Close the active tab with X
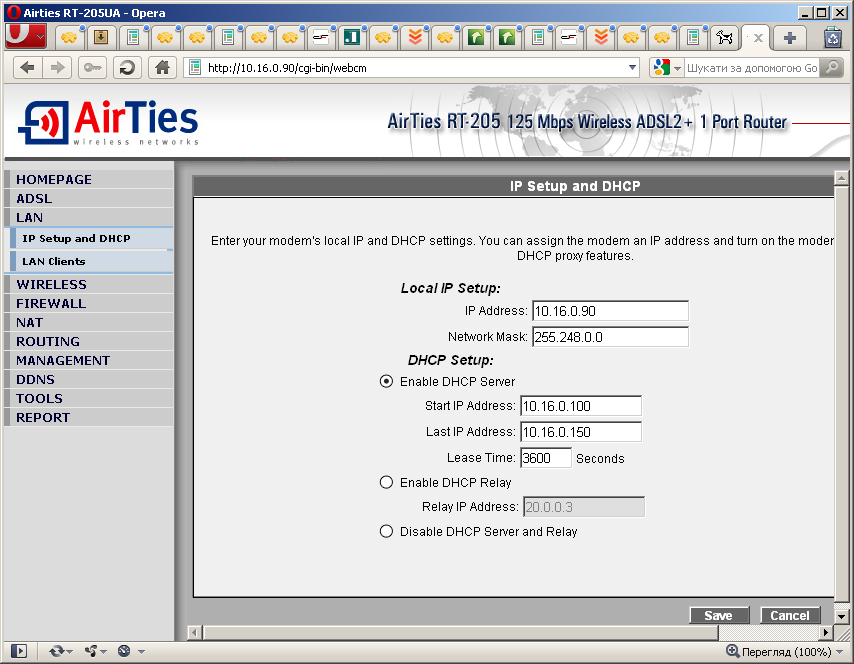This screenshot has width=854, height=664. pos(758,38)
